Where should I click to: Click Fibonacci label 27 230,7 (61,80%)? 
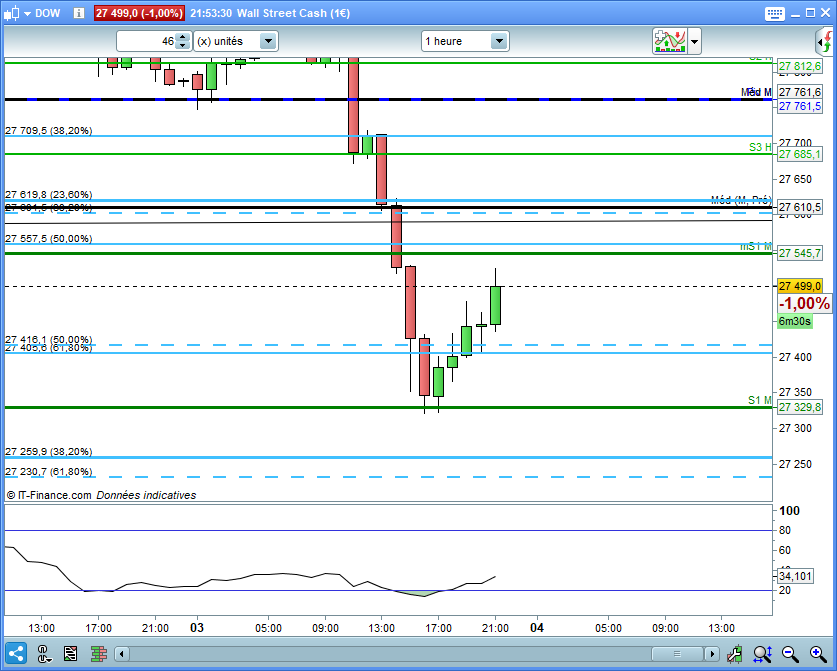pyautogui.click(x=49, y=471)
